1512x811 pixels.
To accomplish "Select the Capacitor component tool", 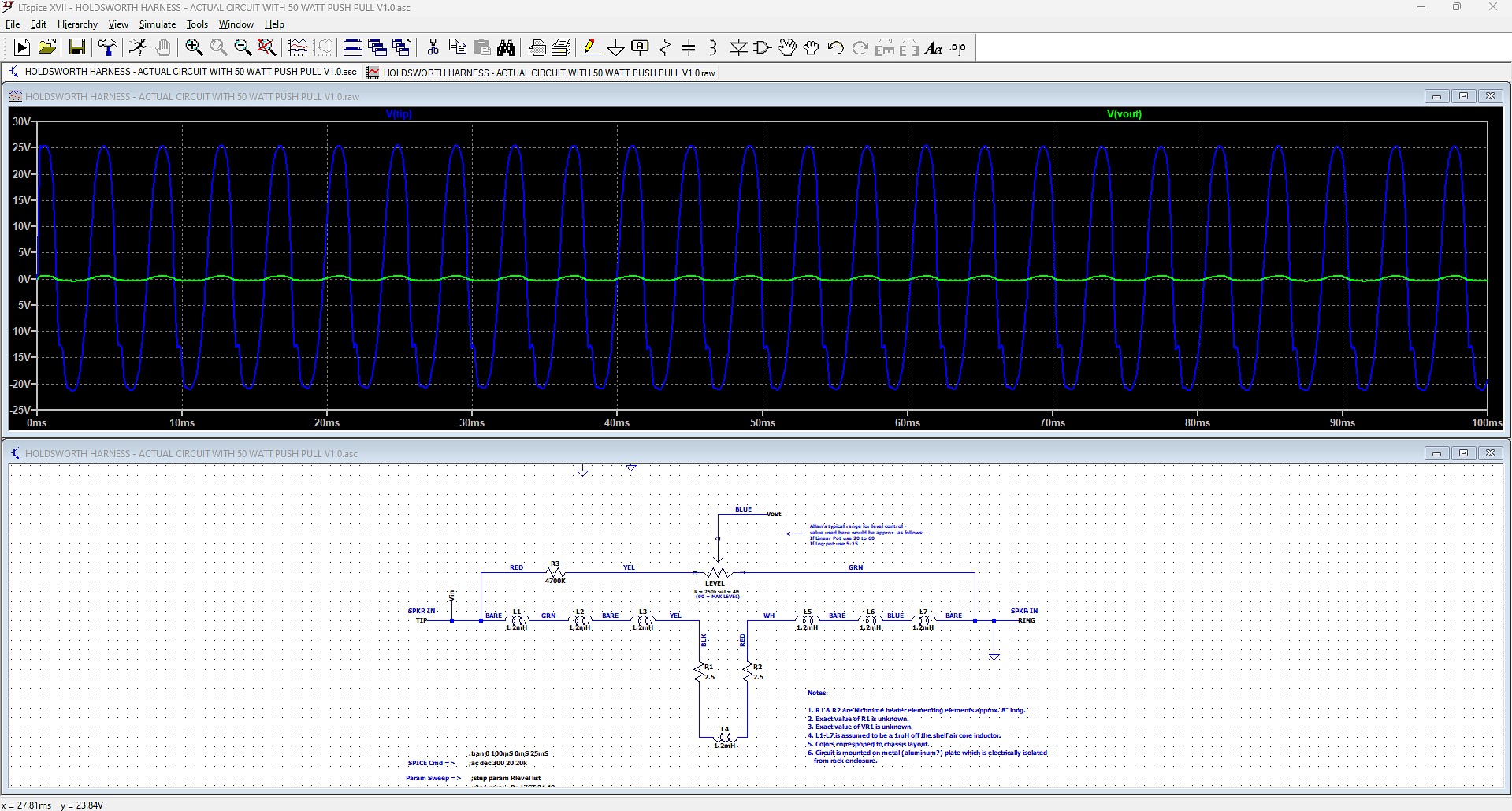I will pyautogui.click(x=689, y=48).
